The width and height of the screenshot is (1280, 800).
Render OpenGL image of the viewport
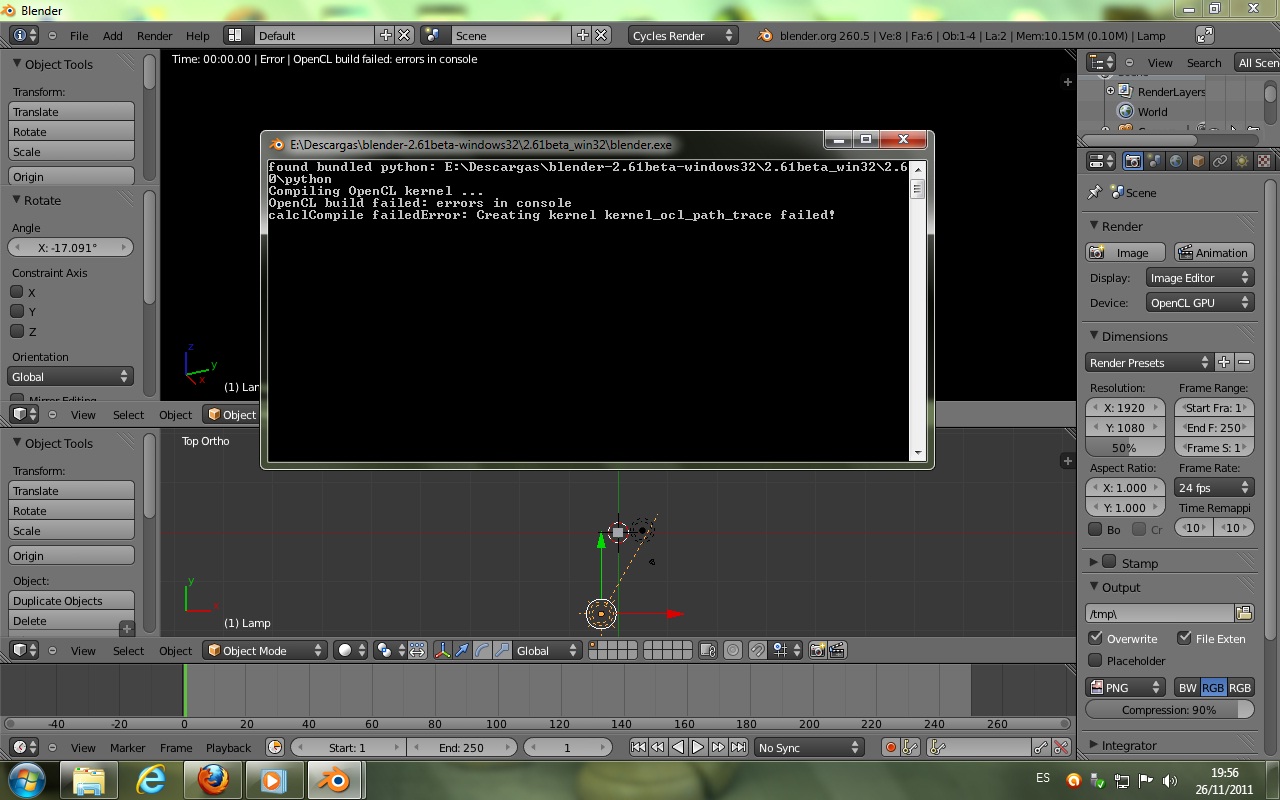(x=817, y=650)
